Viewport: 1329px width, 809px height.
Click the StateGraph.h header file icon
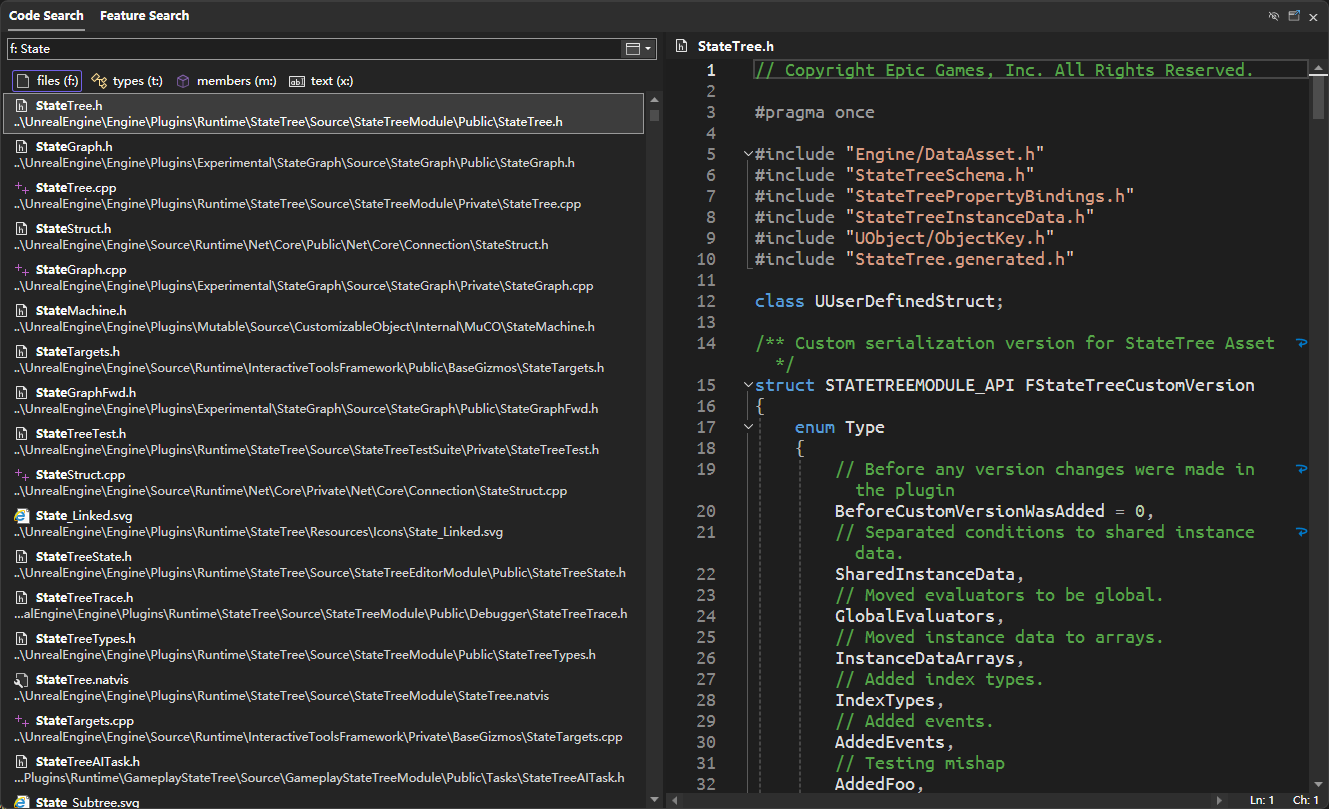[21, 147]
